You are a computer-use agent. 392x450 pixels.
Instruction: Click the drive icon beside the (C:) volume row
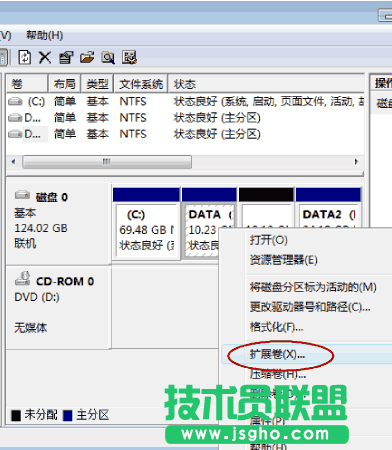click(15, 101)
